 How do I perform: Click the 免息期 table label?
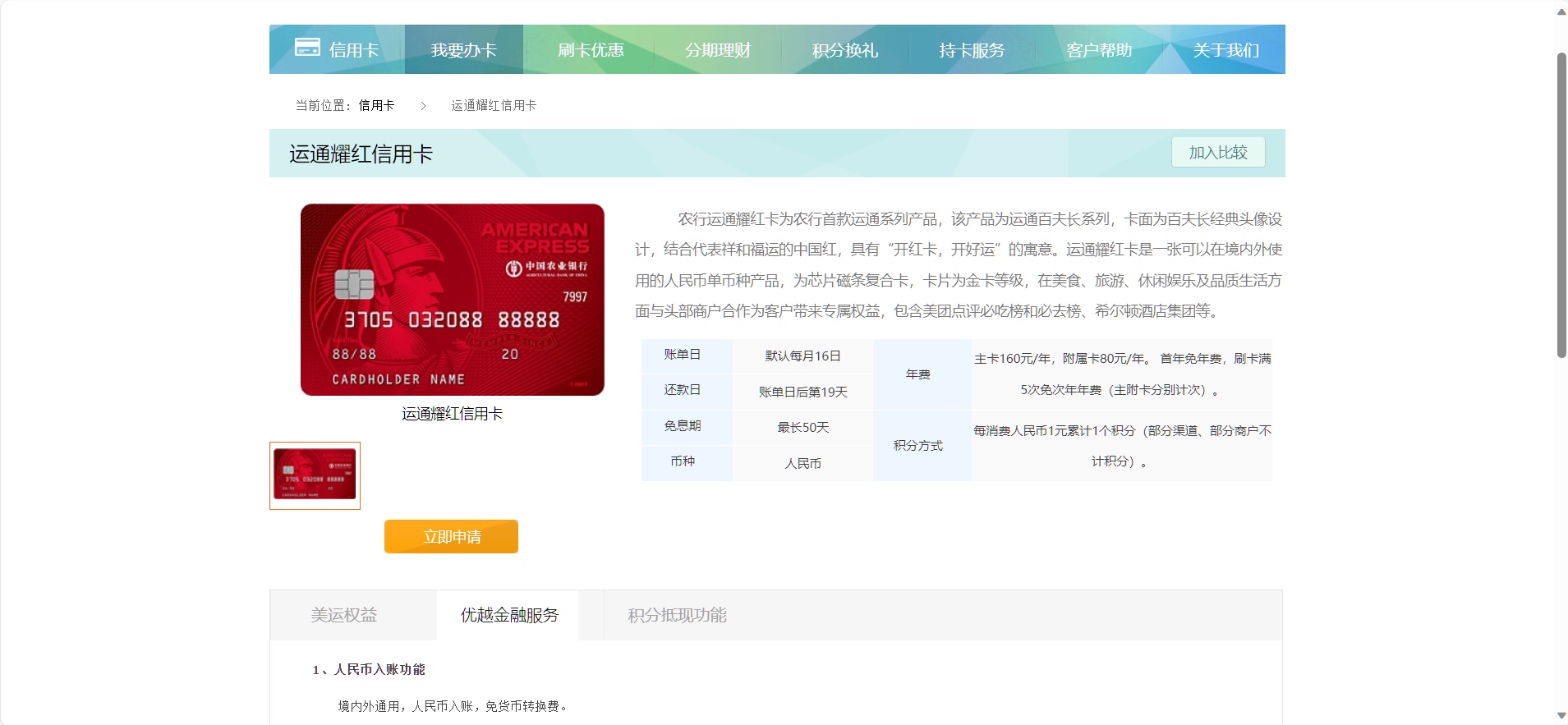(x=683, y=425)
